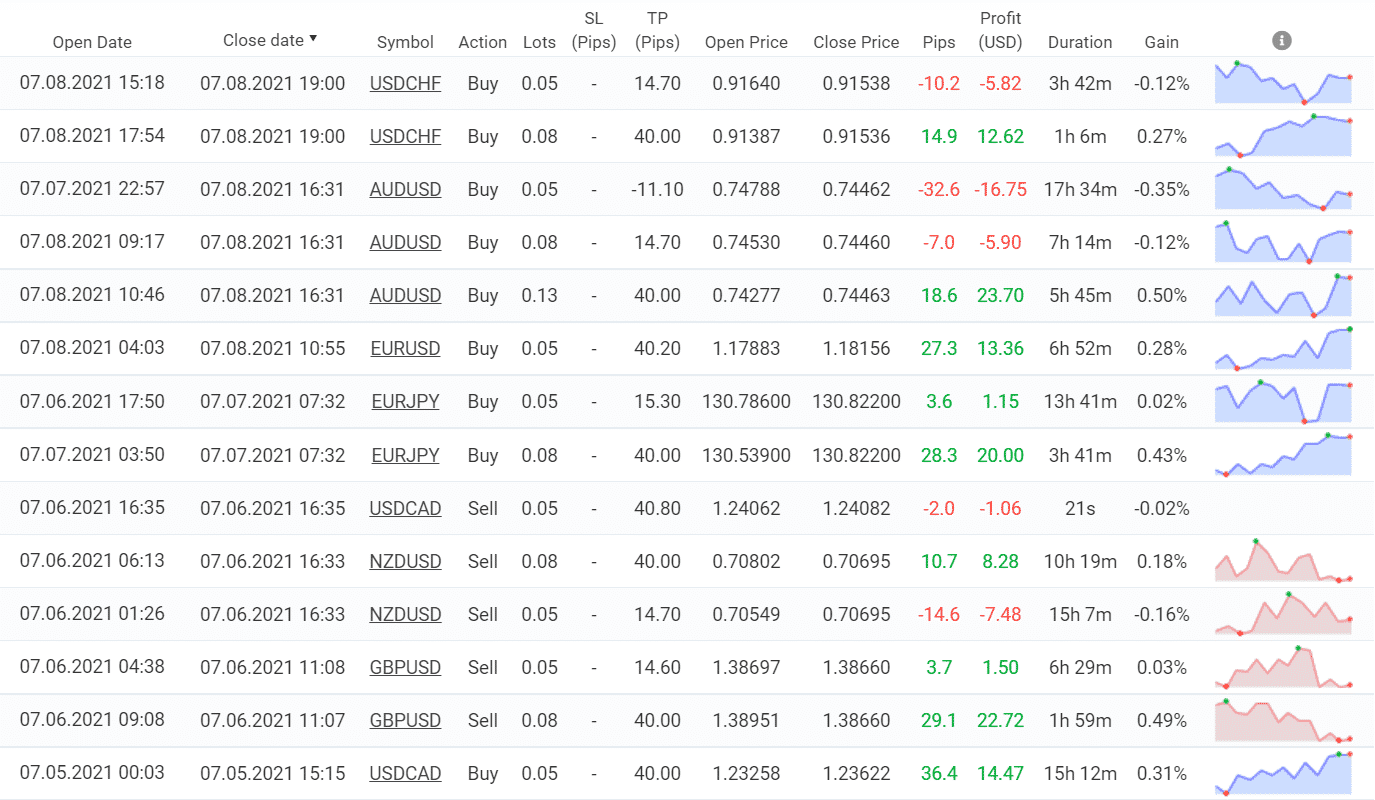Select duration 21s cell
This screenshot has height=800, width=1375.
click(x=1080, y=508)
